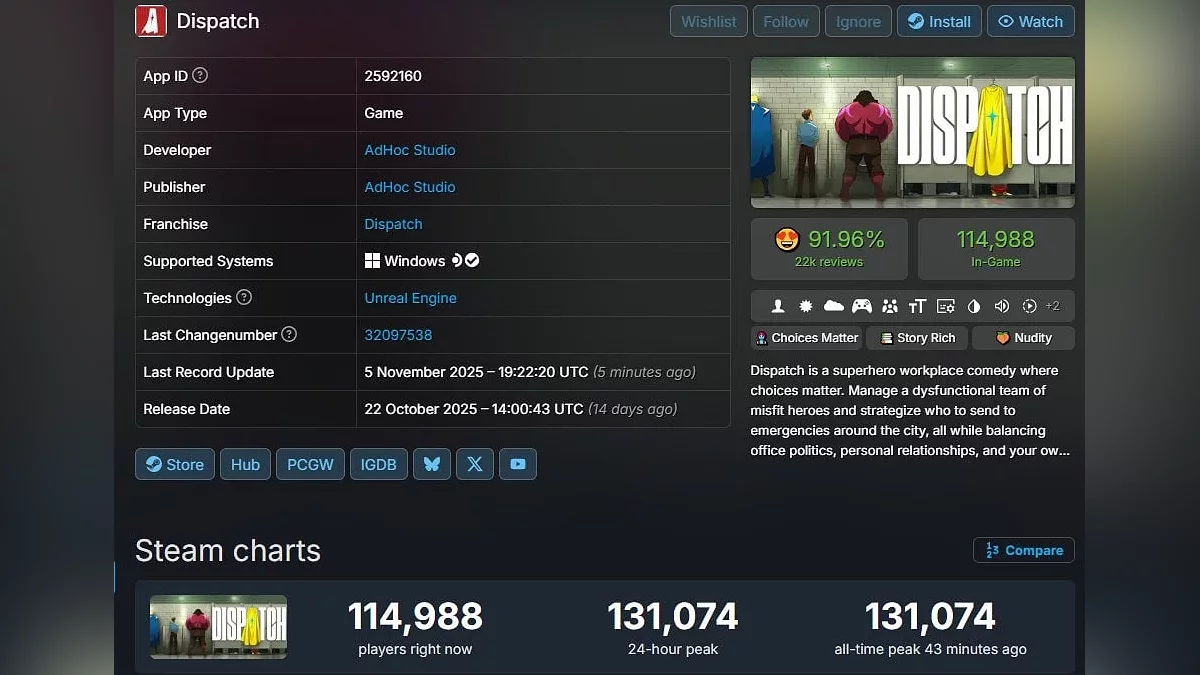Click the Dispatch banner artwork image
This screenshot has height=675, width=1200.
coord(912,132)
